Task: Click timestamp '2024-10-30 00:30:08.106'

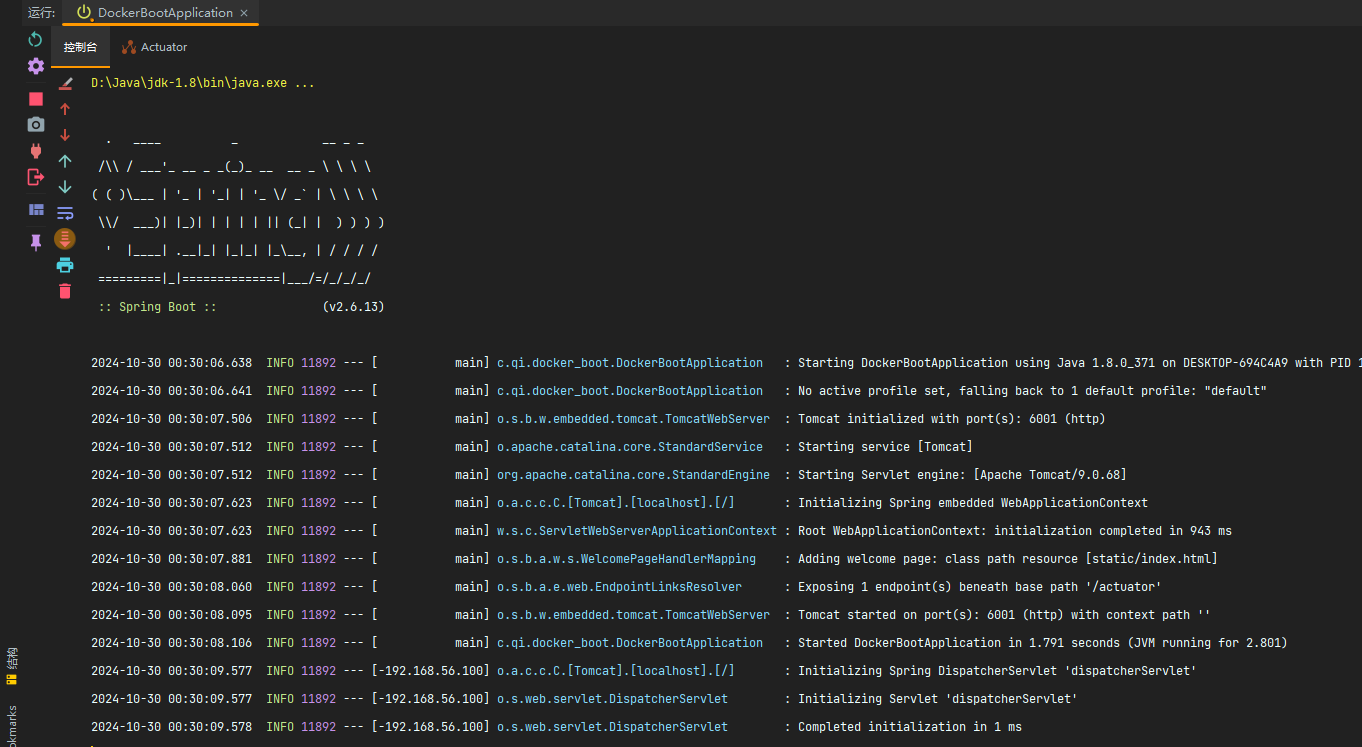Action: click(171, 643)
